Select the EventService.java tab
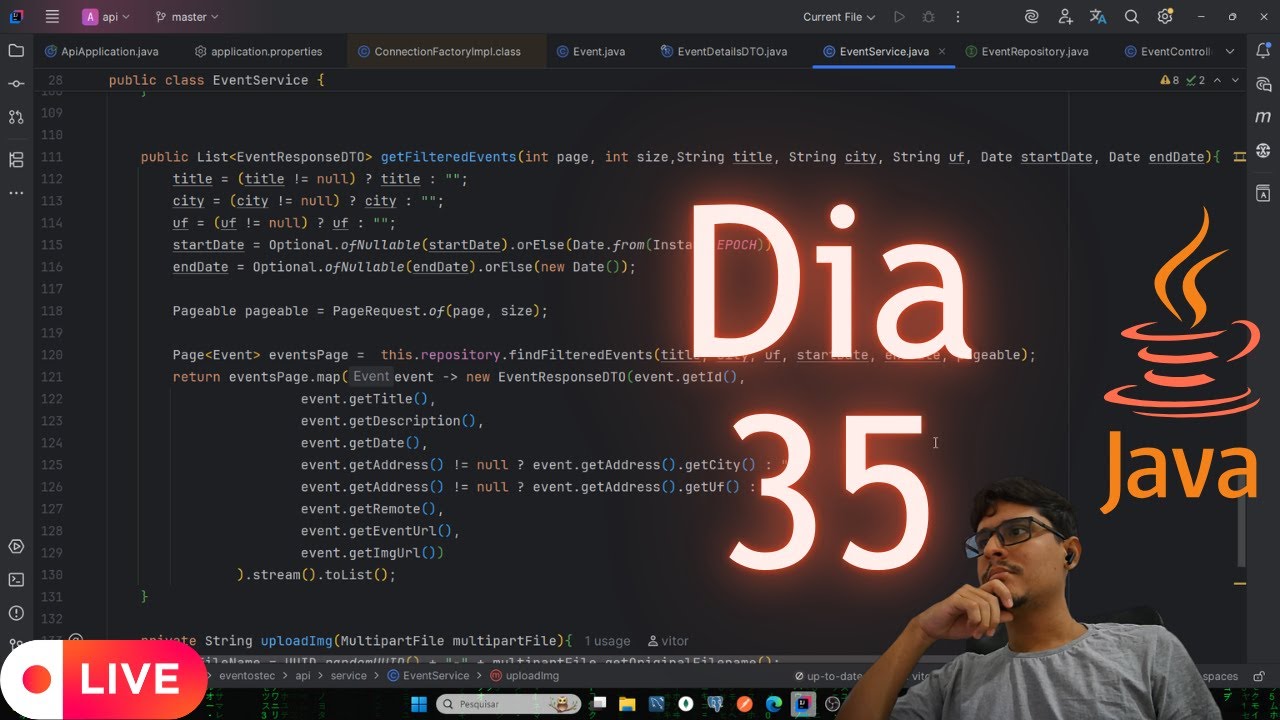This screenshot has height=720, width=1280. click(x=884, y=52)
